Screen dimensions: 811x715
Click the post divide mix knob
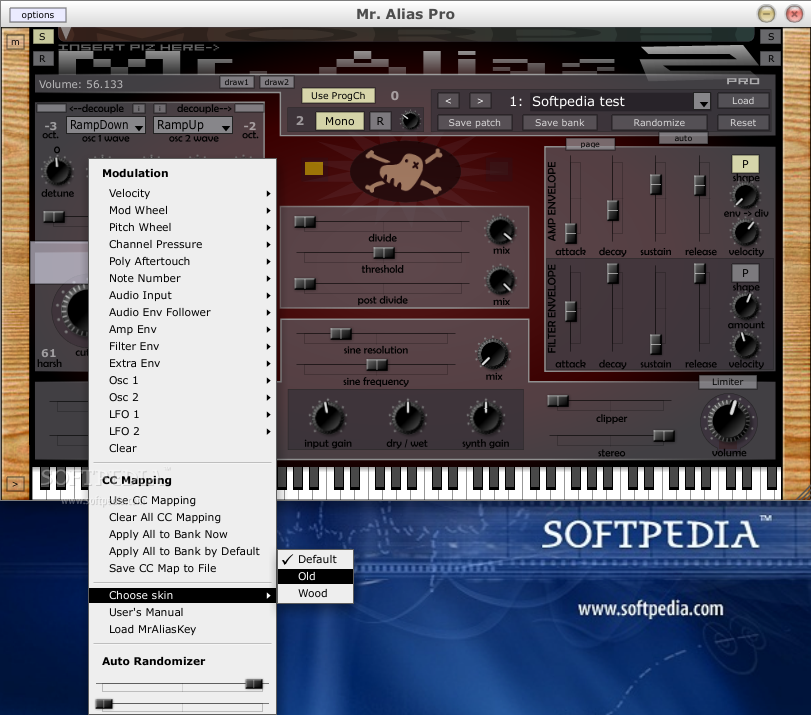pyautogui.click(x=501, y=281)
